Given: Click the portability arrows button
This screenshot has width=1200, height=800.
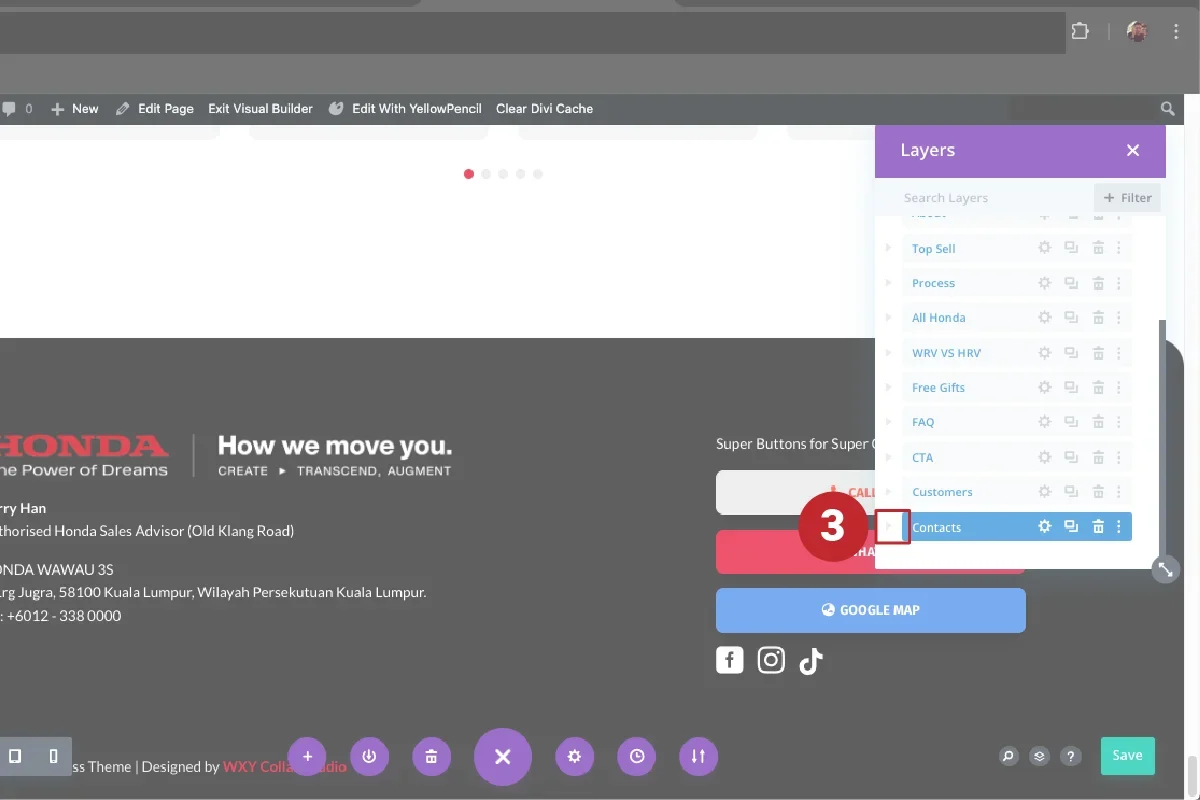Looking at the screenshot, I should (699, 757).
